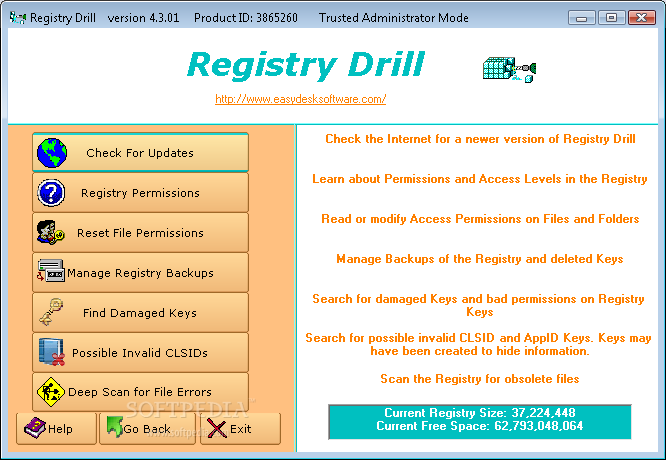Viewport: 666px width, 460px height.
Task: Click the Registry Drill title bar app icon
Action: [18, 18]
